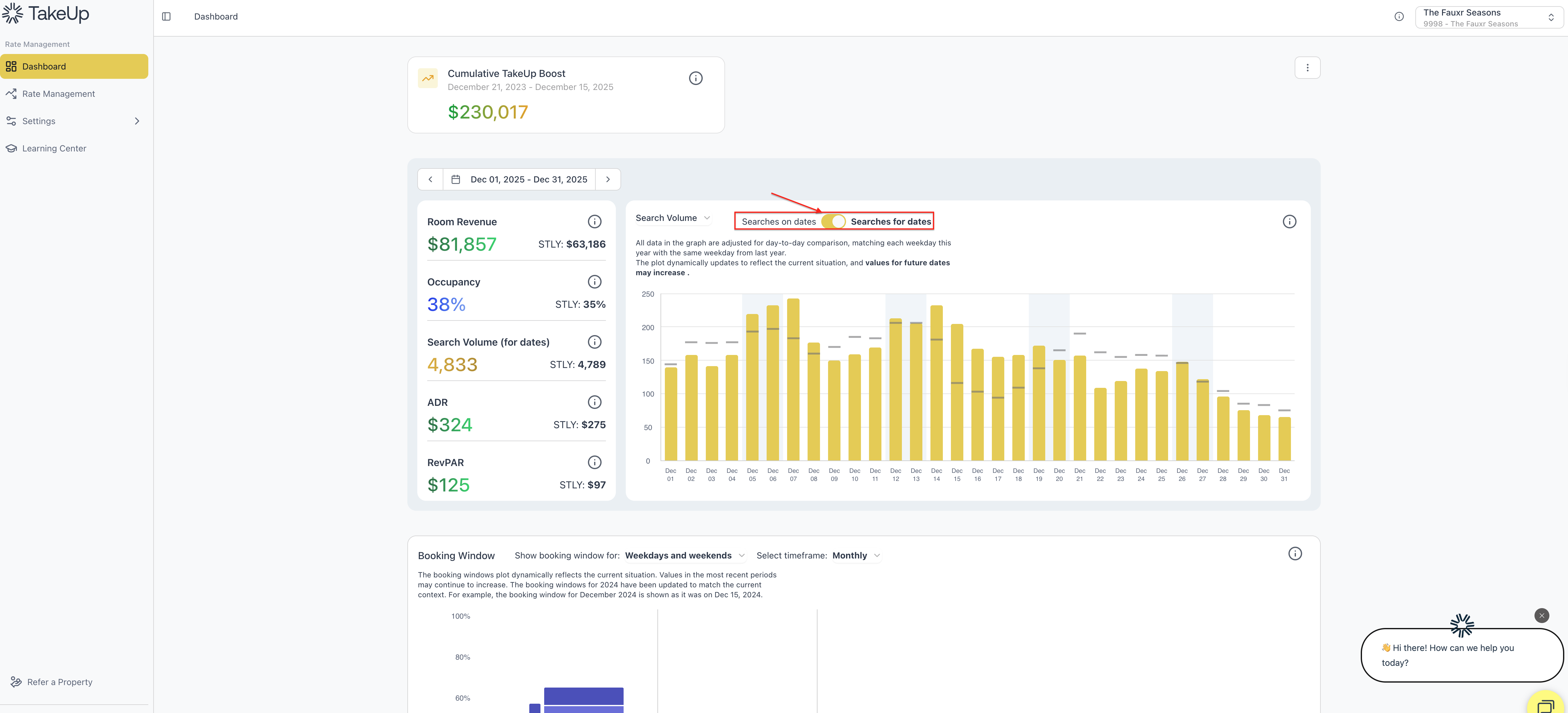Open Weekdays and weekends dropdown
The height and width of the screenshot is (713, 1568).
coord(684,555)
